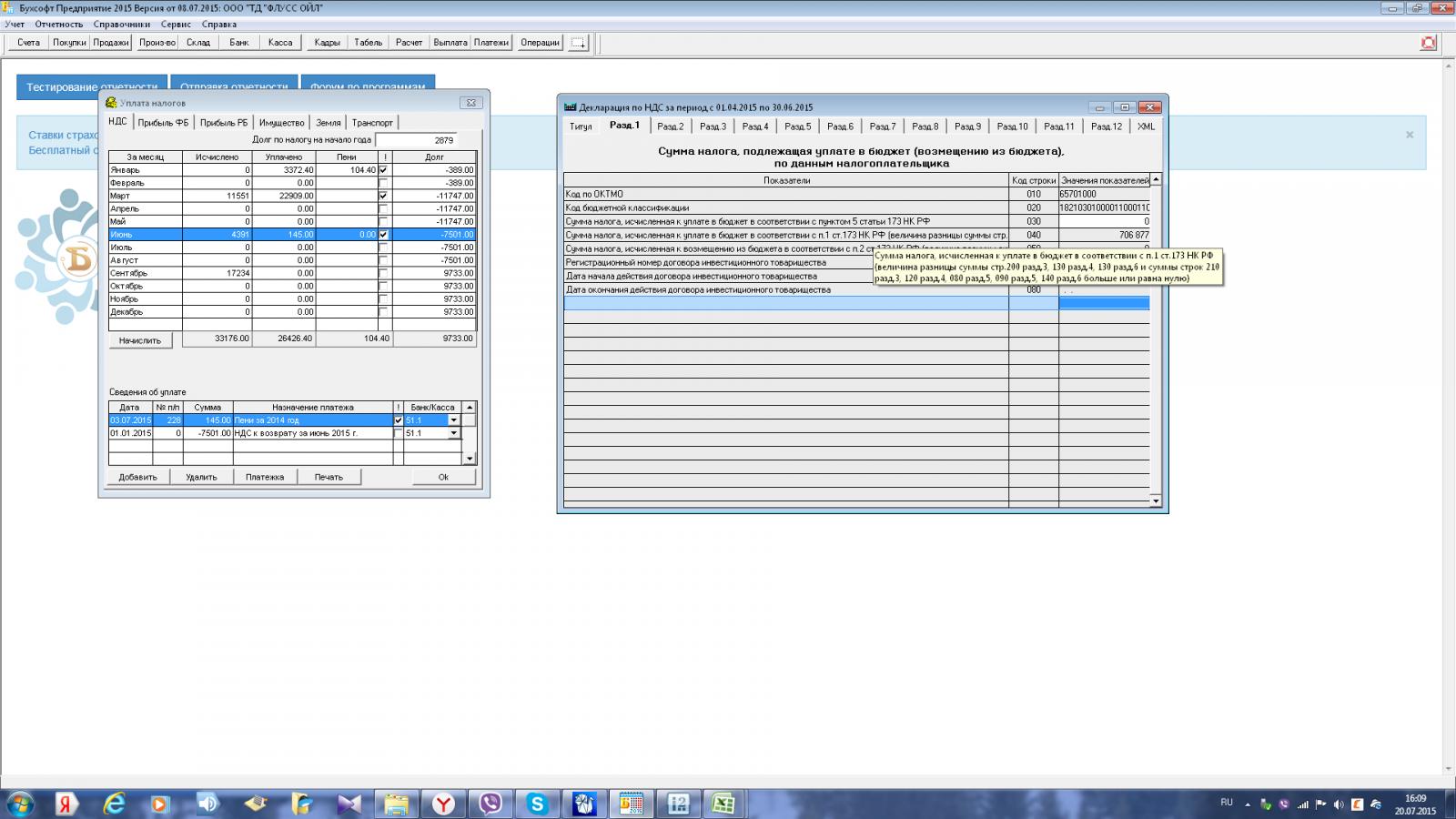Switch to the Прибыль ФБ tab

164,123
